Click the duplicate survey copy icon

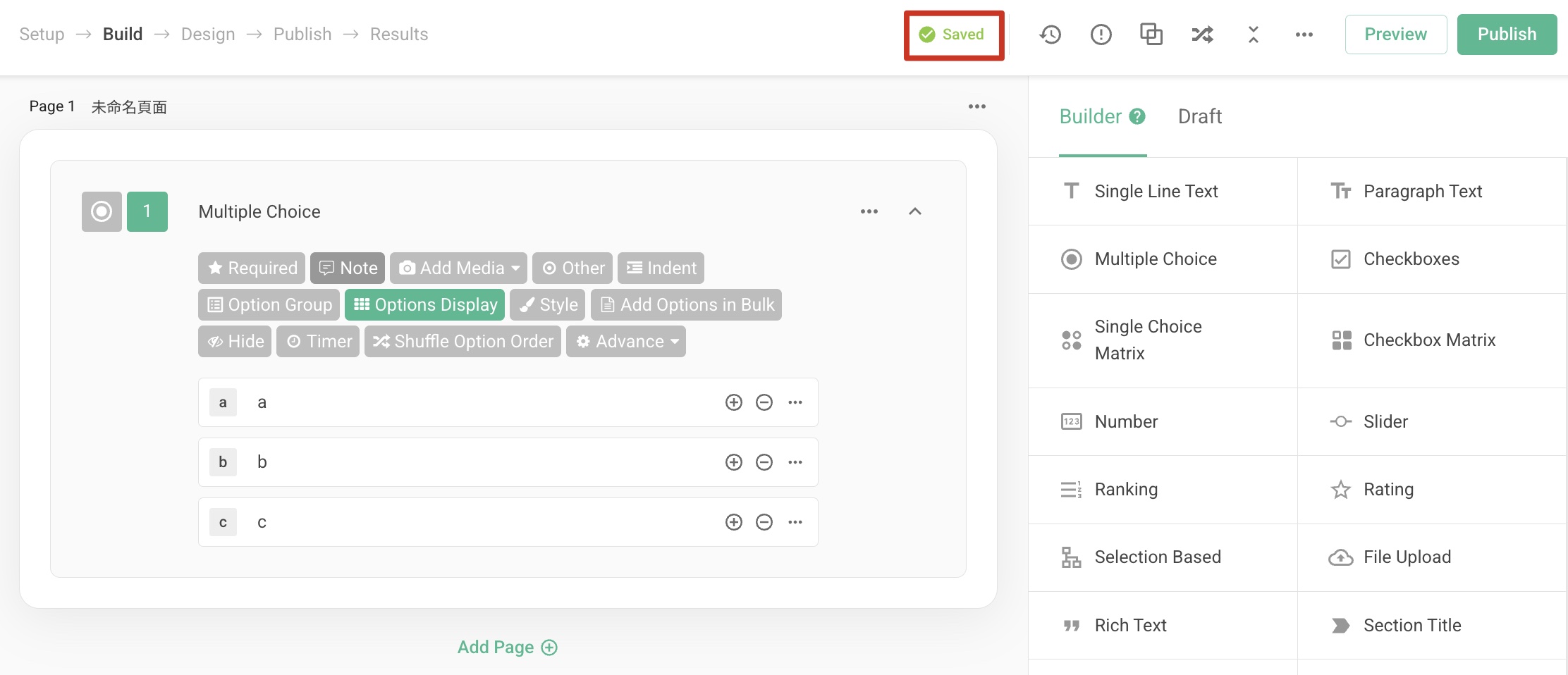coord(1151,35)
